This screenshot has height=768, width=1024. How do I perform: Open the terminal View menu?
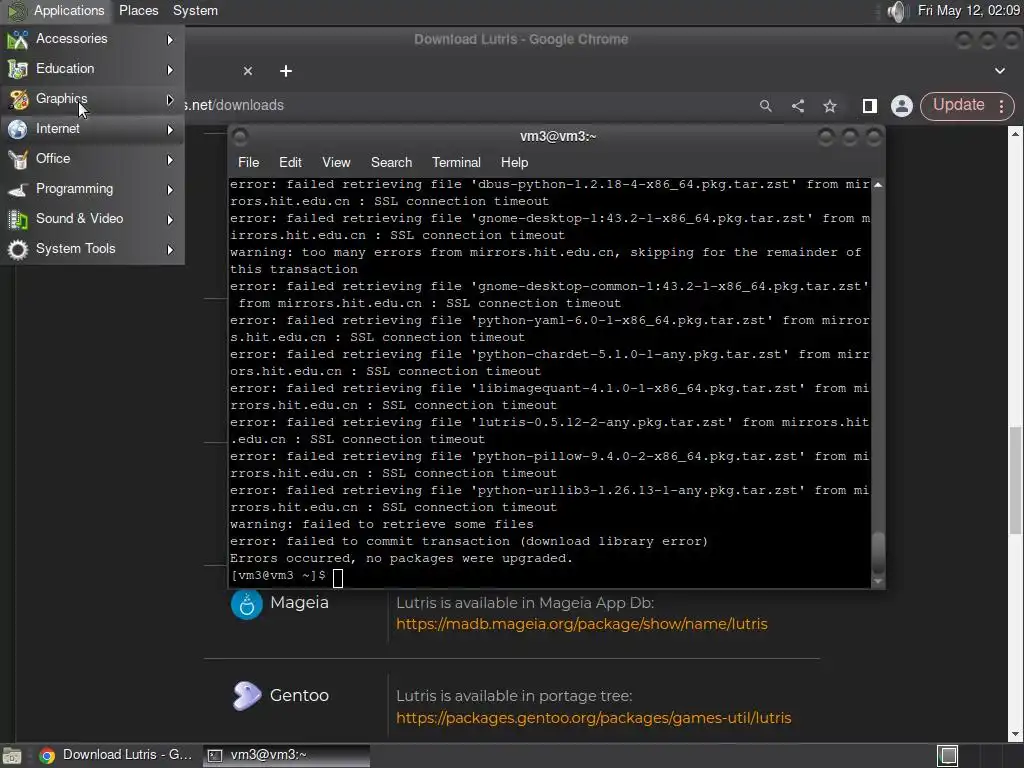(336, 163)
